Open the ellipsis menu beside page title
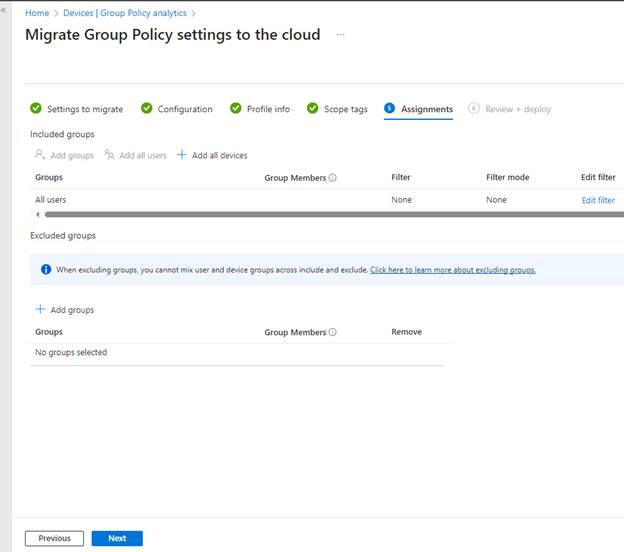Viewport: 624px width, 552px height. click(x=340, y=35)
